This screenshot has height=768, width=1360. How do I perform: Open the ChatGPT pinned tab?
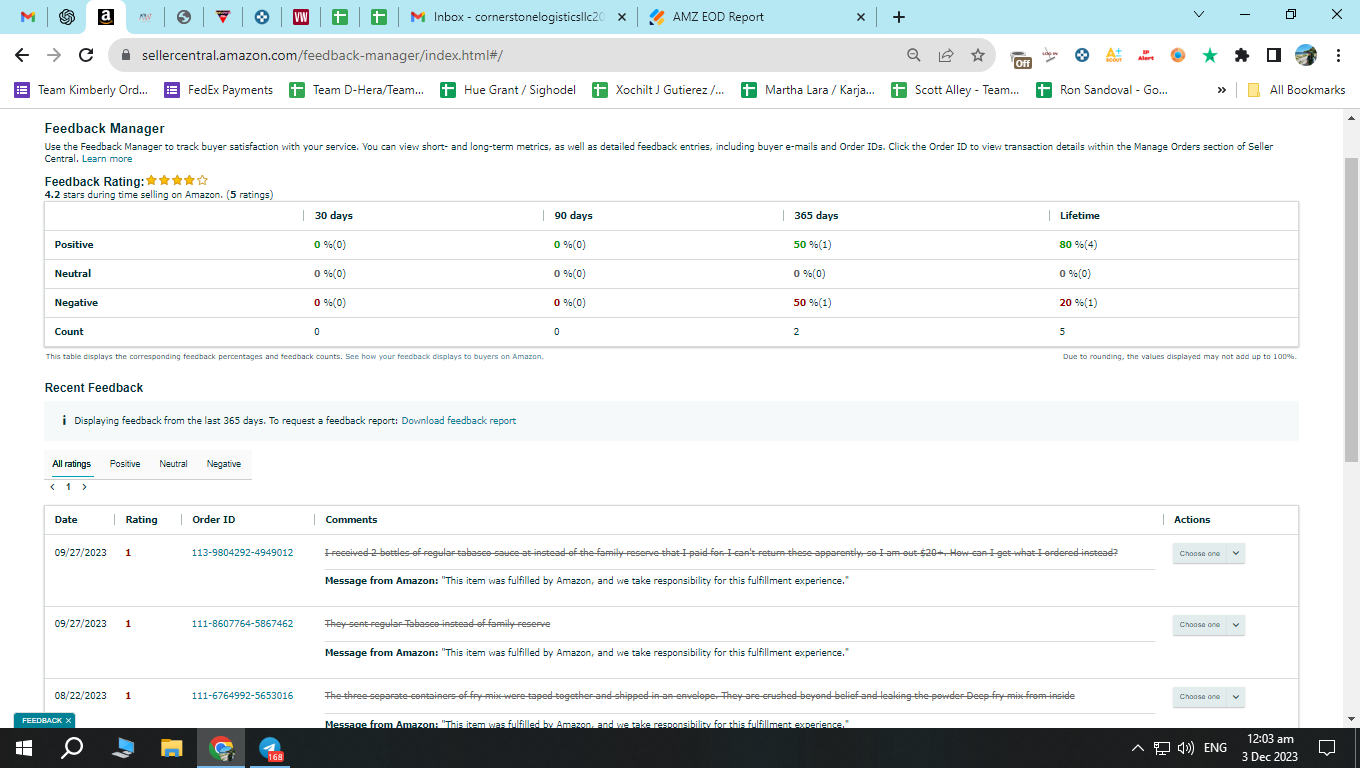pos(67,17)
